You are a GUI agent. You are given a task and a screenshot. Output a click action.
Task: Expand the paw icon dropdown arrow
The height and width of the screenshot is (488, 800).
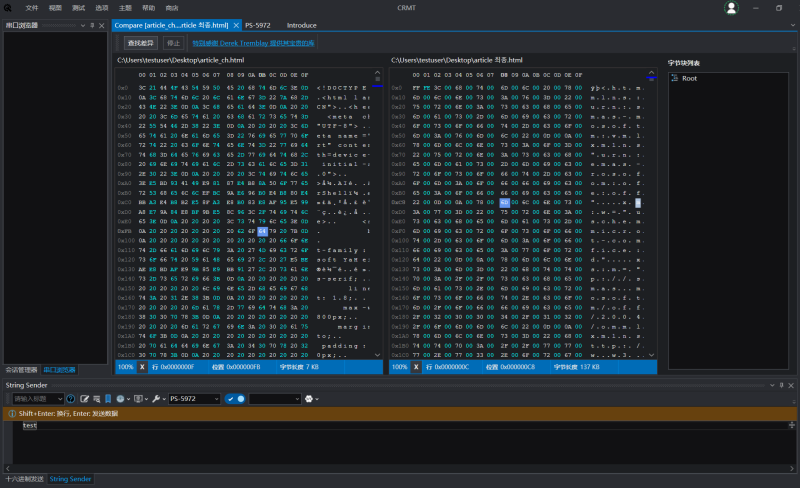click(x=317, y=399)
